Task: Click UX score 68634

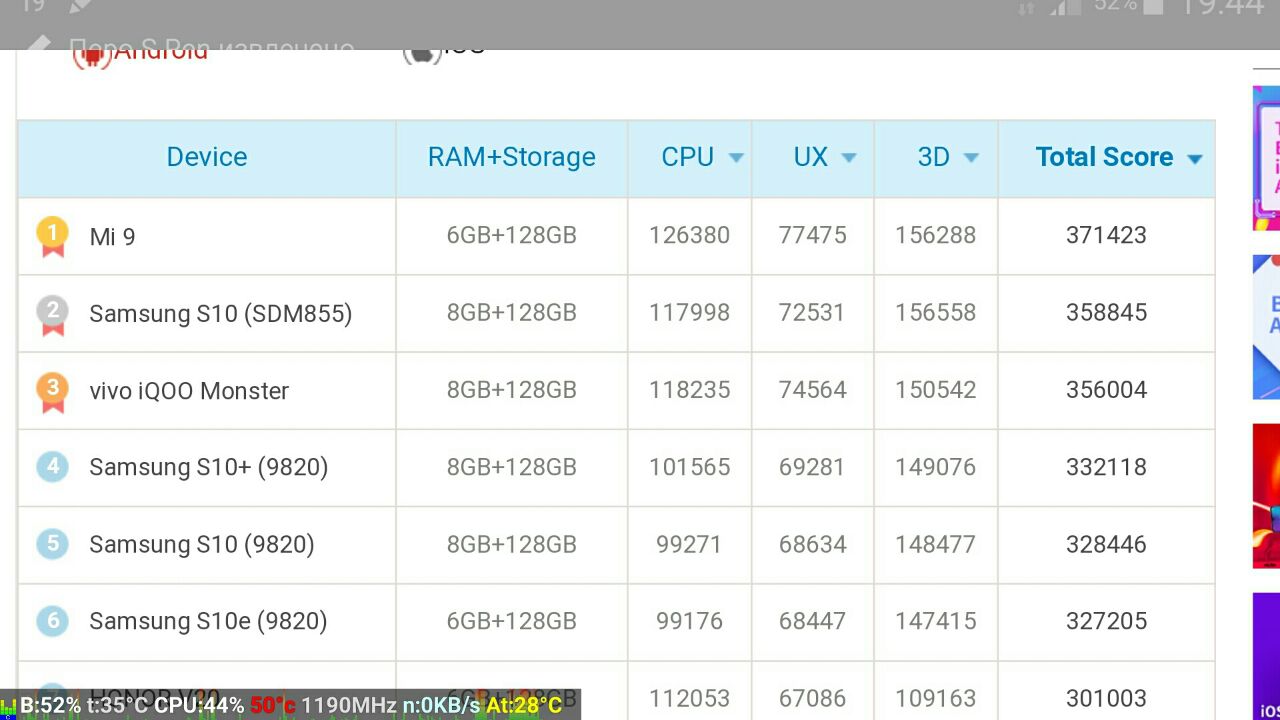Action: click(x=813, y=544)
